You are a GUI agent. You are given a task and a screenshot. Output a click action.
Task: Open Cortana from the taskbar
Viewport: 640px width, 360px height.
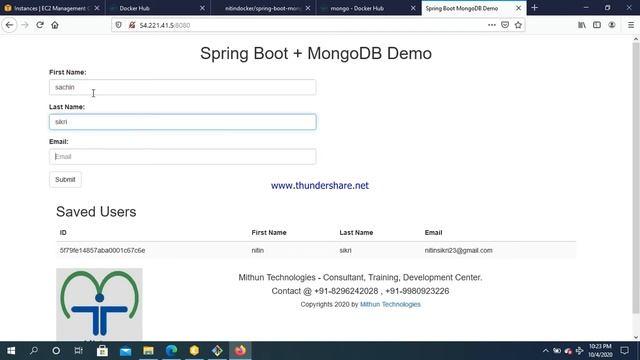[56, 351]
